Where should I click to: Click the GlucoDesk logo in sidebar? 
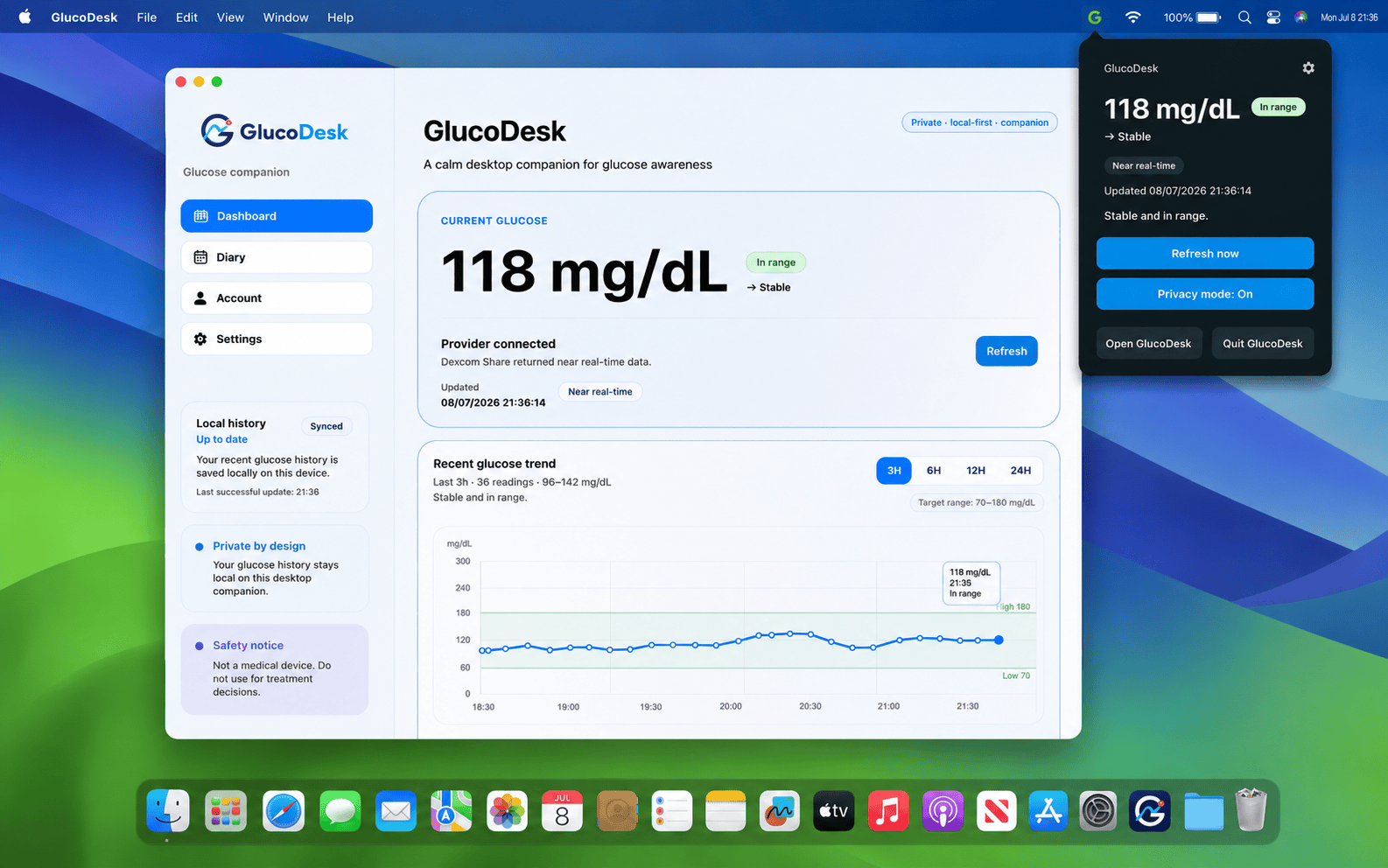point(274,131)
